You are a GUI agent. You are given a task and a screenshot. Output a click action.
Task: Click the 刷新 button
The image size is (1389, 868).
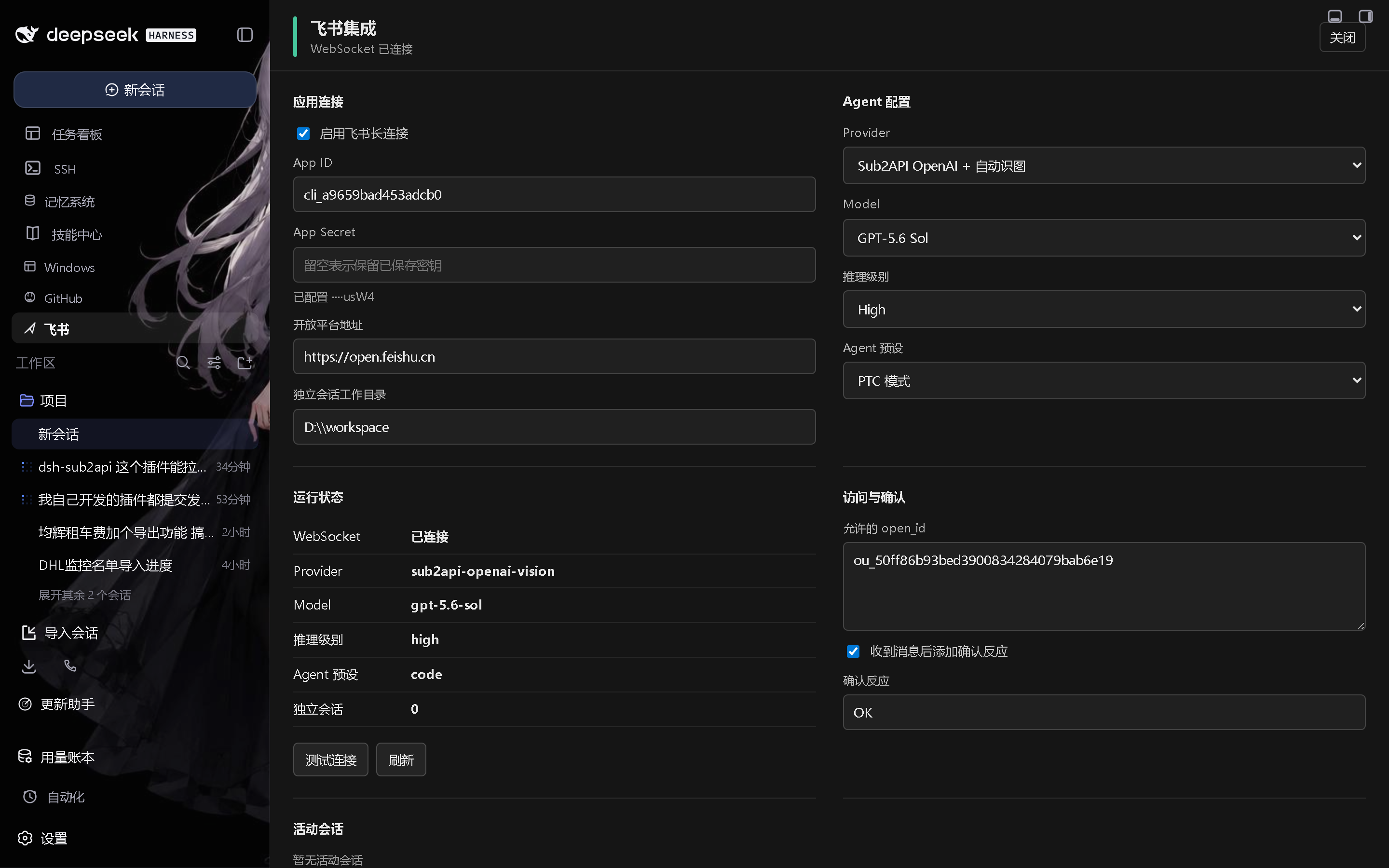[x=401, y=759]
